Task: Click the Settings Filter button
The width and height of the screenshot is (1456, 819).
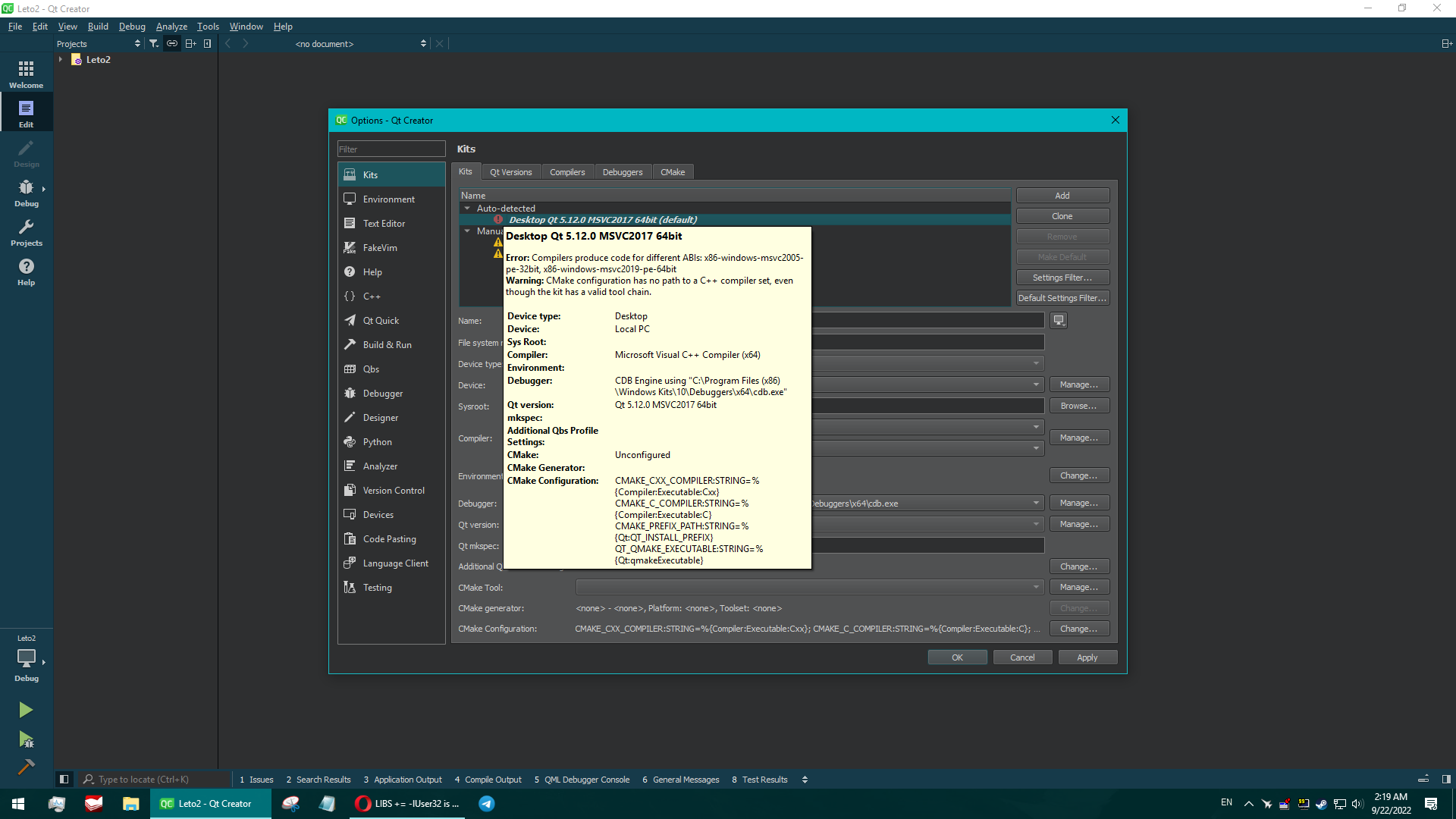Action: click(1062, 278)
